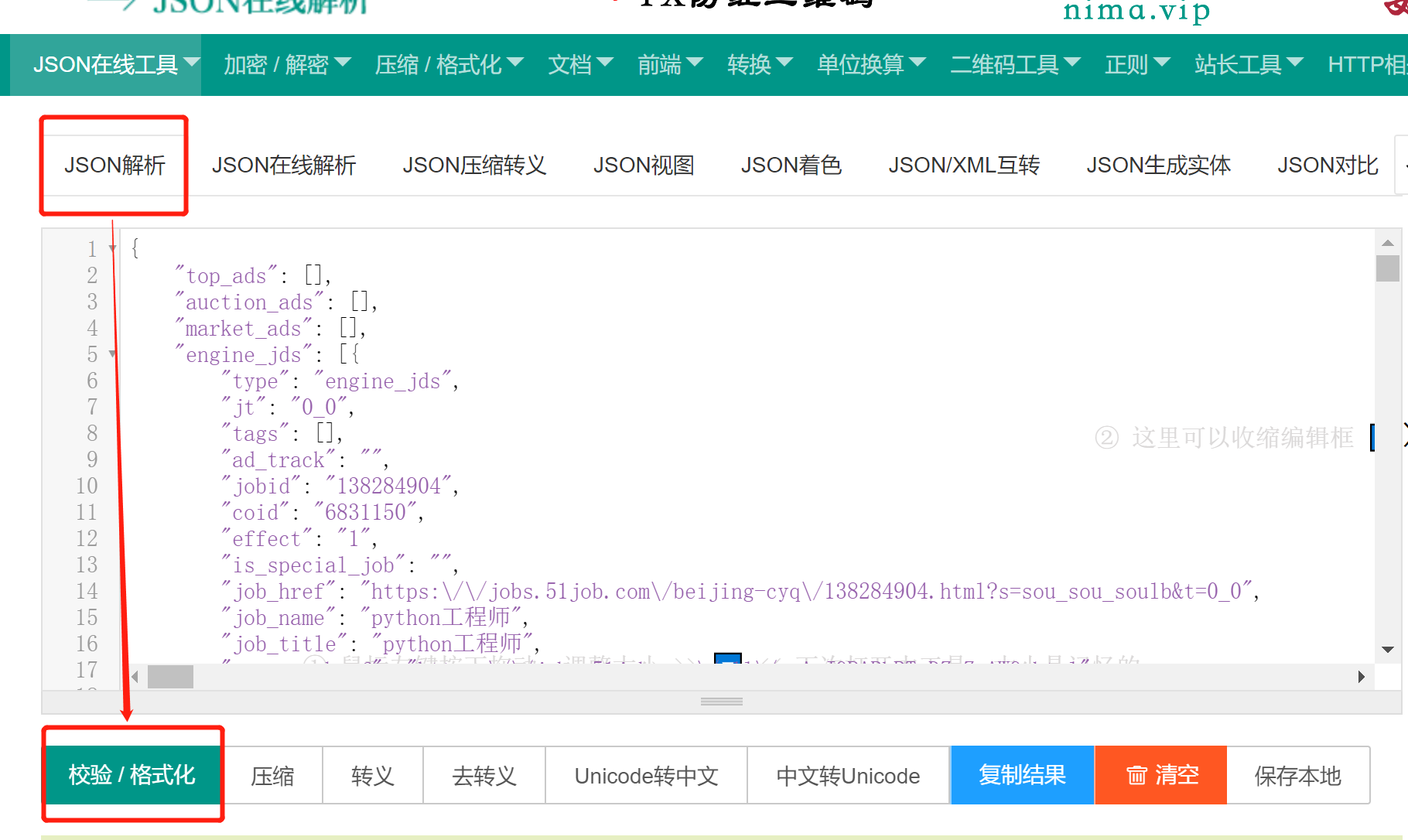
Task: Expand the 加密 / 解密 menu
Action: pos(287,64)
